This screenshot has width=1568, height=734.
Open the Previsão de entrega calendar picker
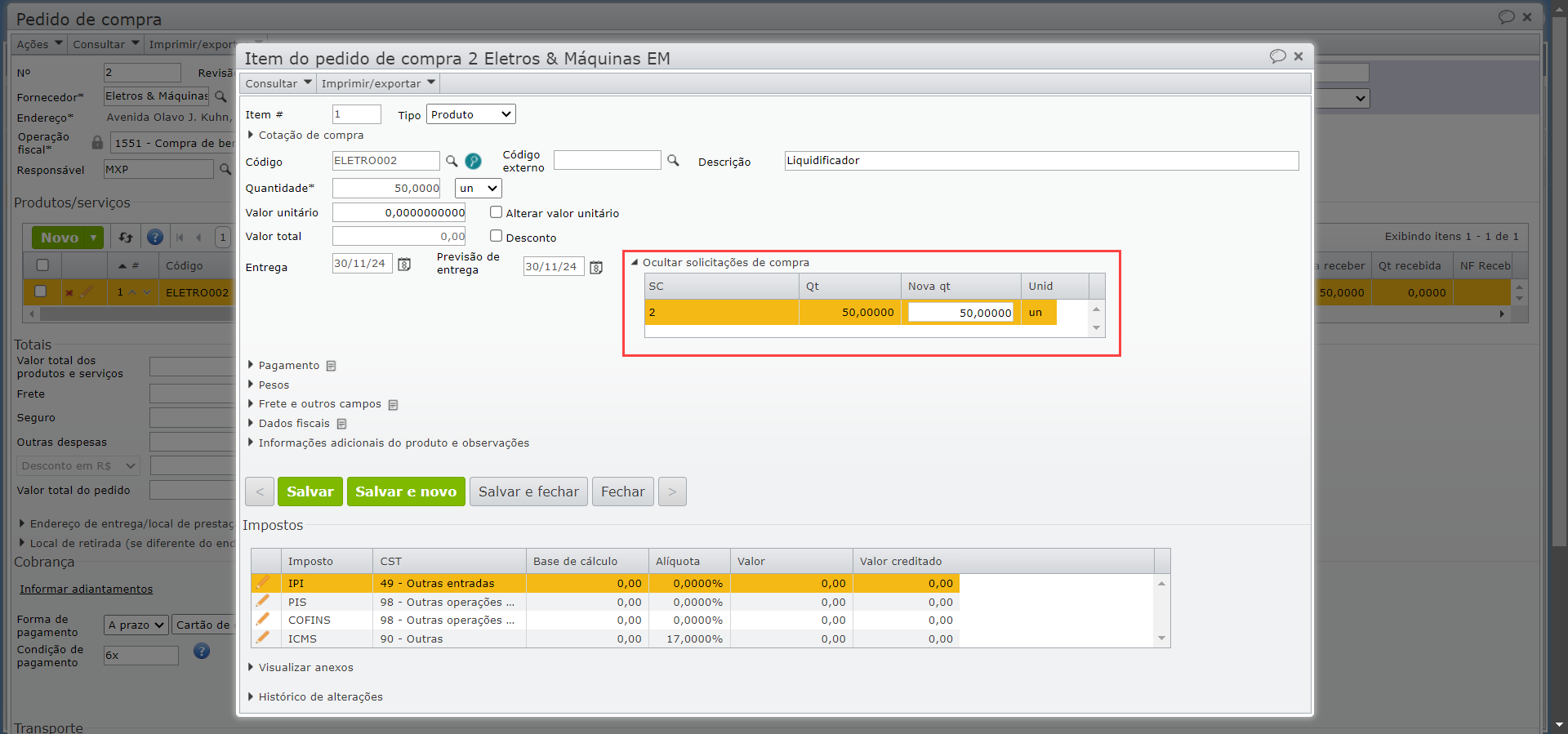pyautogui.click(x=596, y=267)
